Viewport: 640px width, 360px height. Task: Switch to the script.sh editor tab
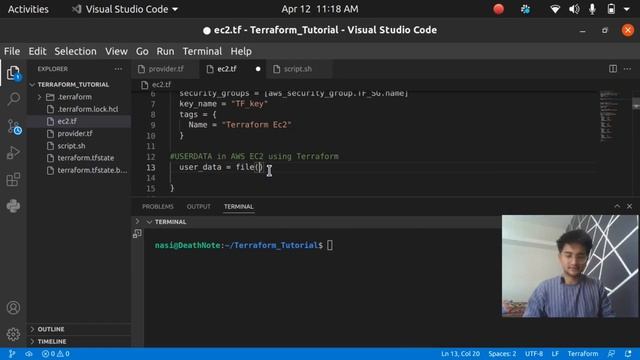298,69
